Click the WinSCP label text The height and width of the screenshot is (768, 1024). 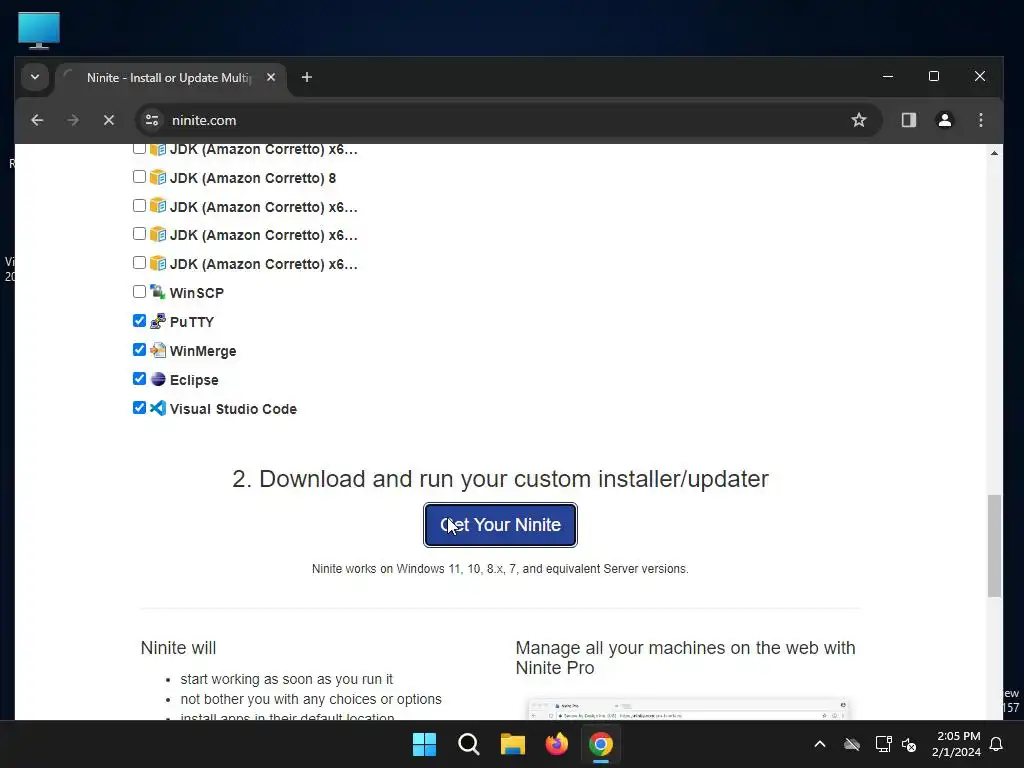pos(197,293)
